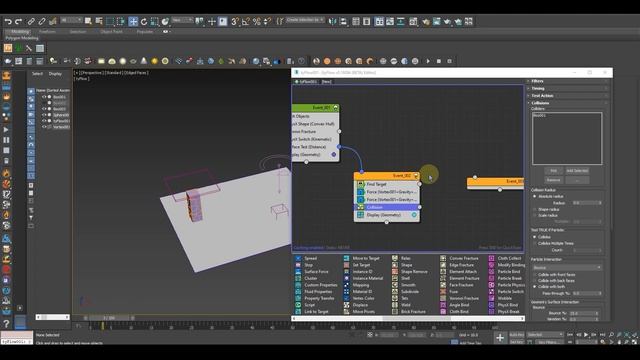This screenshot has width=640, height=360.
Task: Select the Shape radius radio button
Action: [535, 209]
